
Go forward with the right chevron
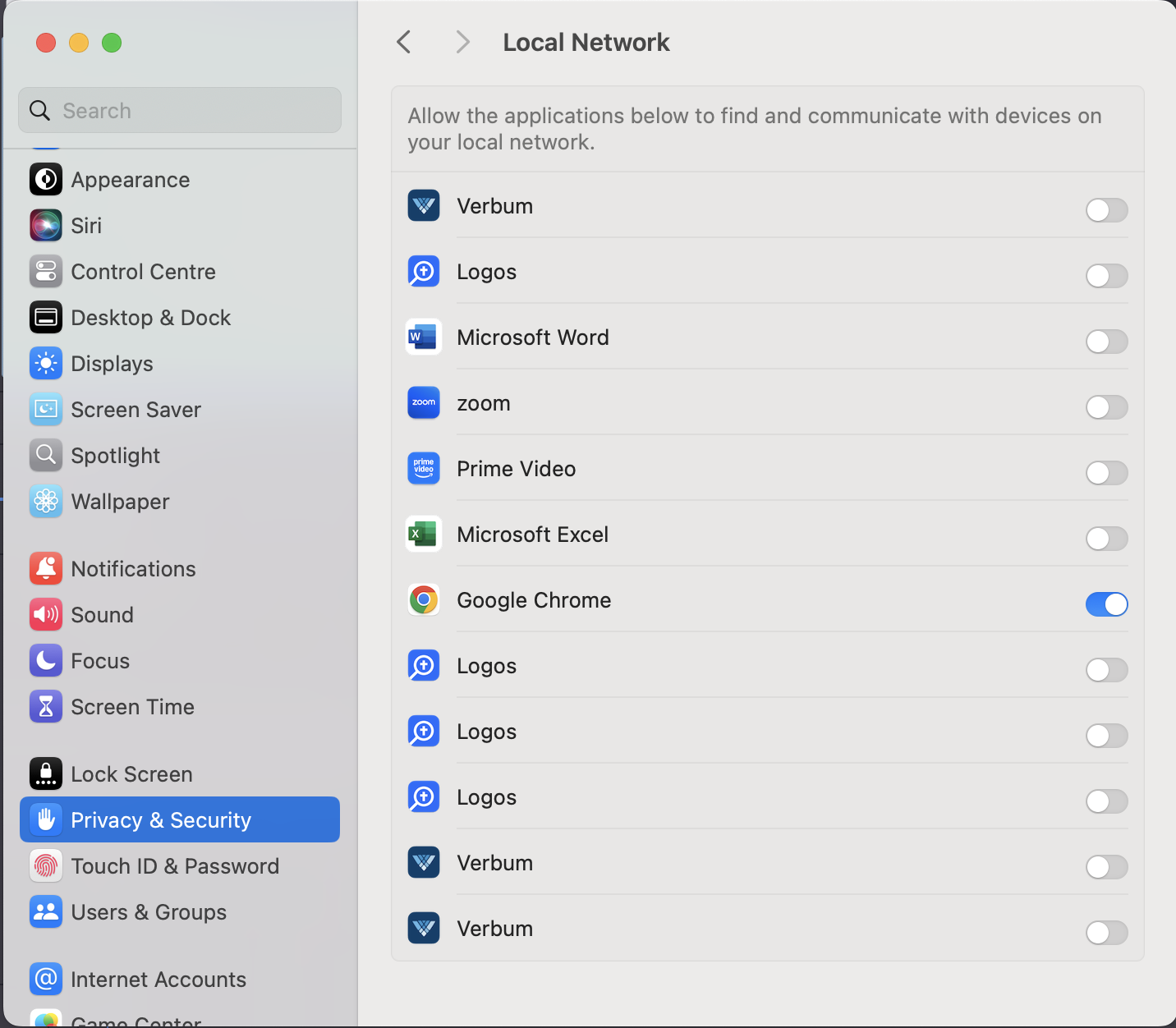(463, 42)
